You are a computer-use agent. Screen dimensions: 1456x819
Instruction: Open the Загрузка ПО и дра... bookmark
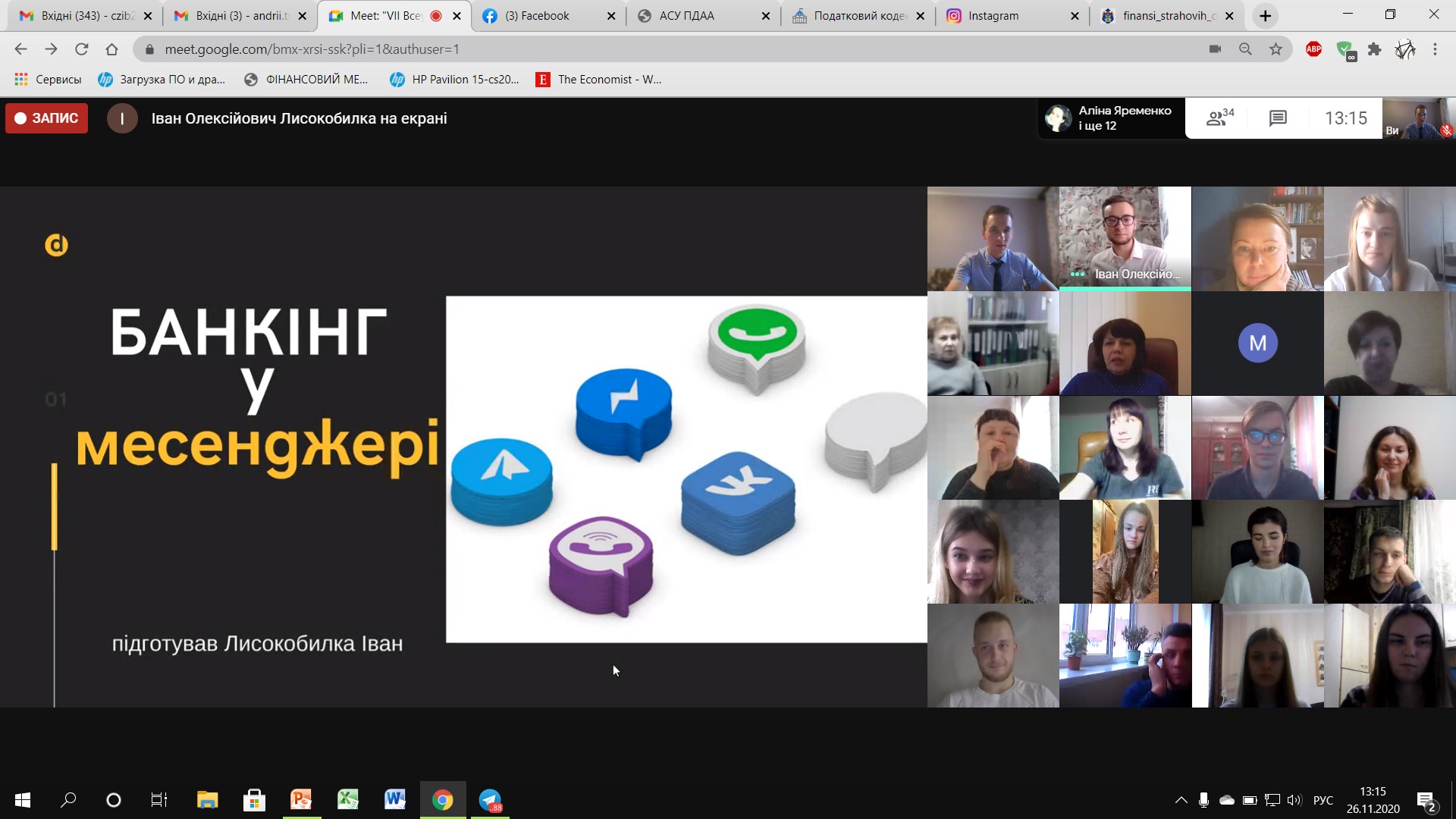point(162,80)
